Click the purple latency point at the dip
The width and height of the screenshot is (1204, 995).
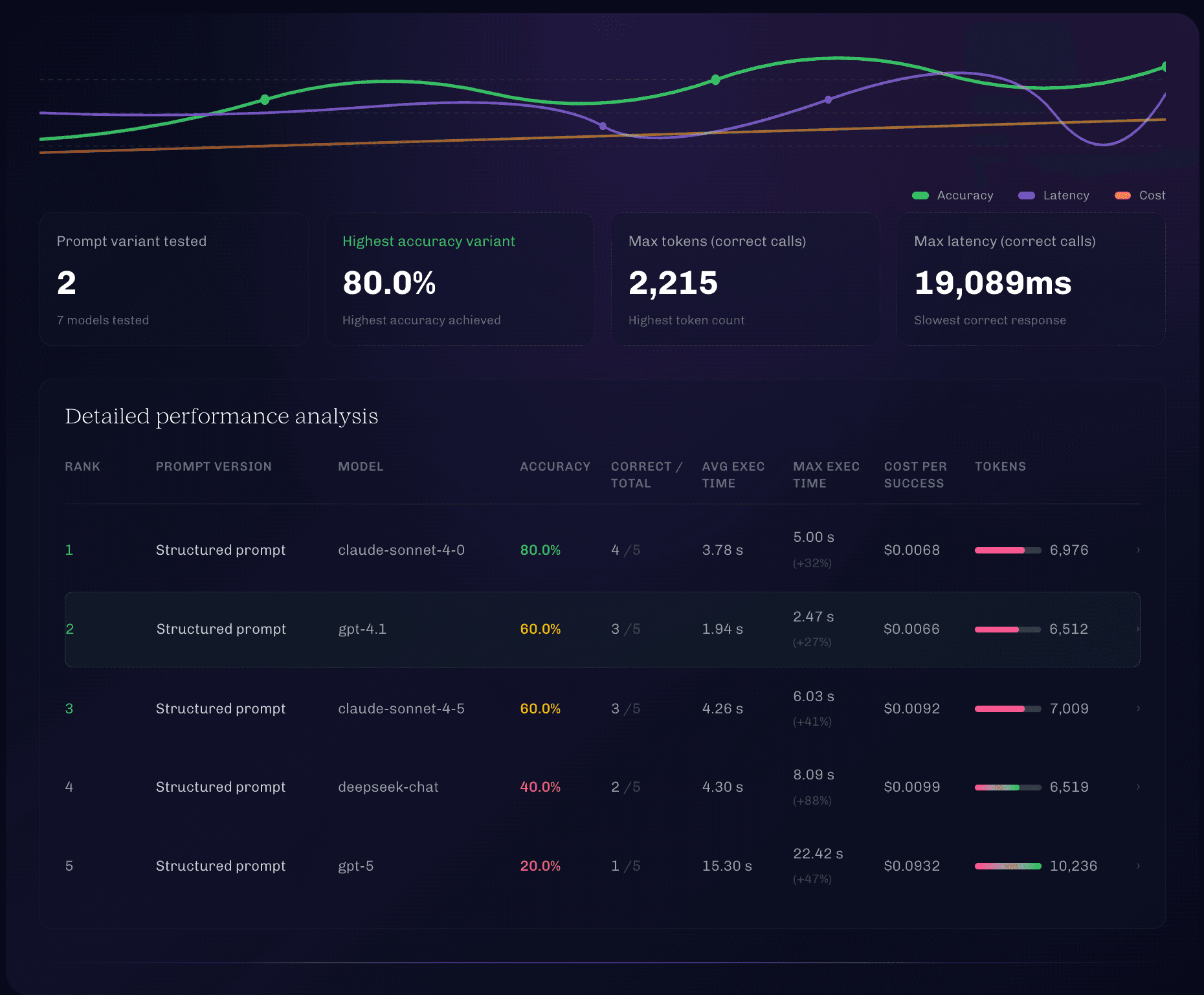click(603, 126)
